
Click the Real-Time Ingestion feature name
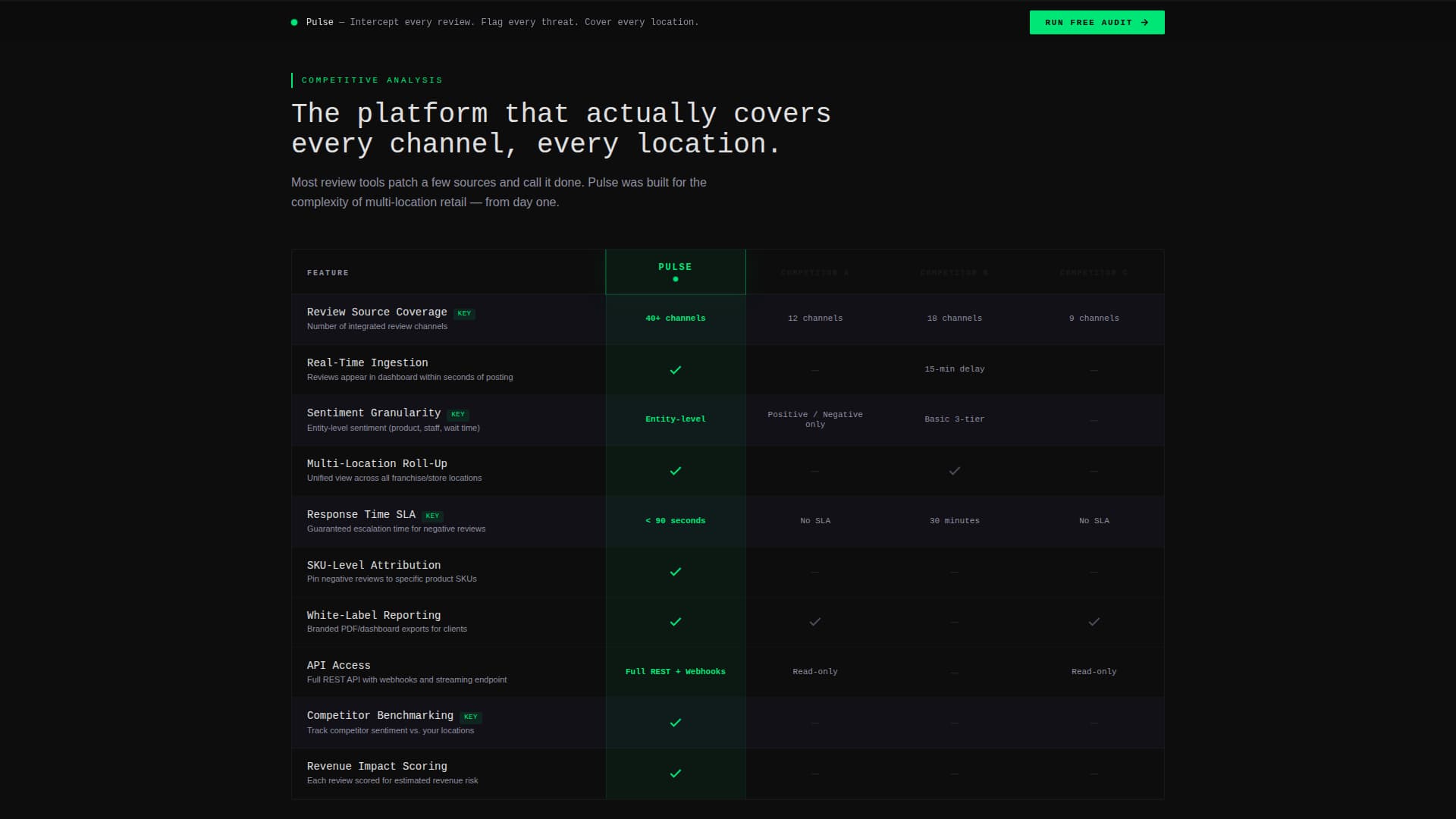pyautogui.click(x=367, y=363)
